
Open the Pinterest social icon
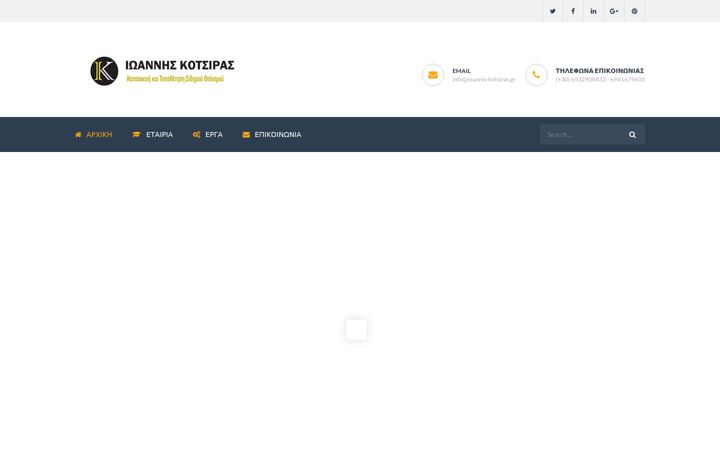(634, 11)
